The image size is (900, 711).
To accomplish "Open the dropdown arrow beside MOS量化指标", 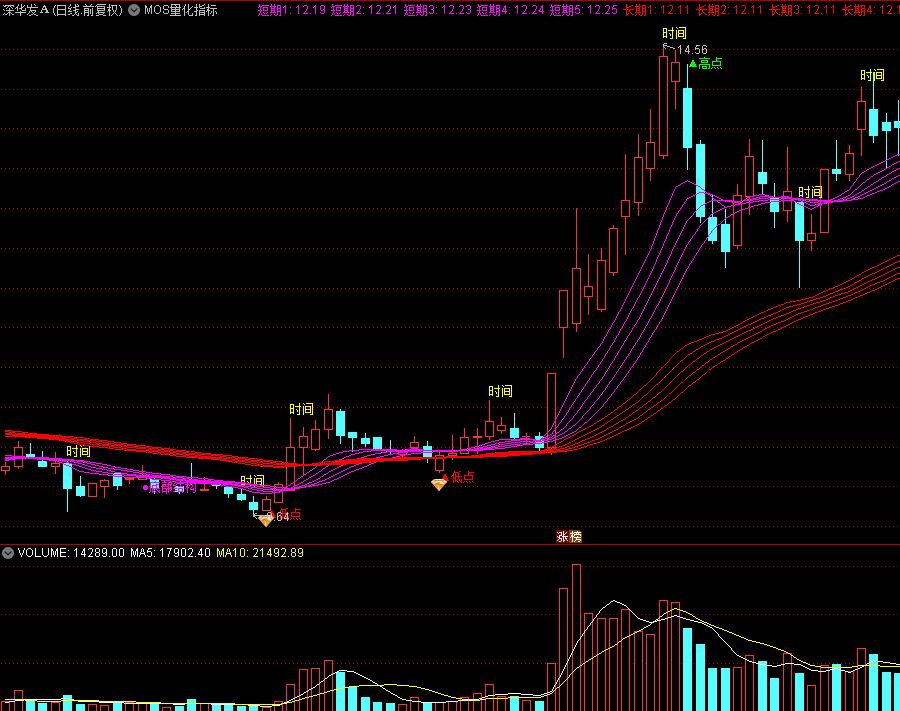I will click(x=134, y=10).
